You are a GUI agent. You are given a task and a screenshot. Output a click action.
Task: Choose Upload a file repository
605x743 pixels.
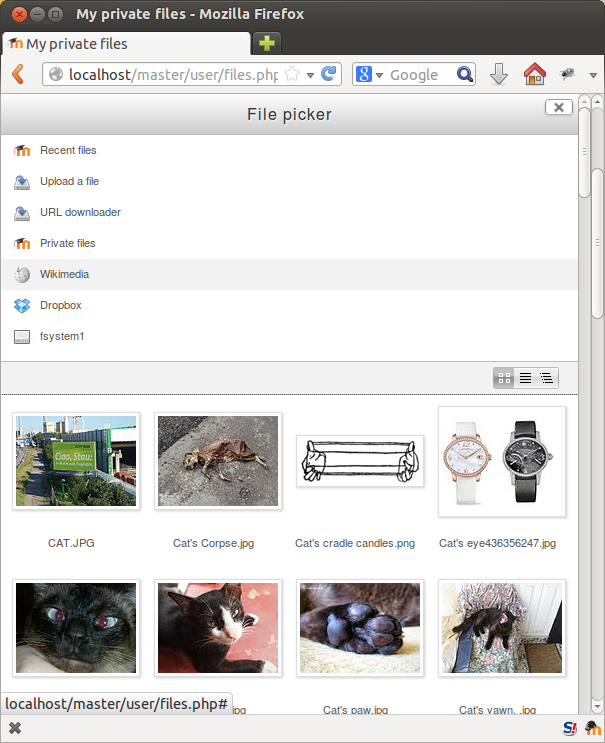pos(289,181)
